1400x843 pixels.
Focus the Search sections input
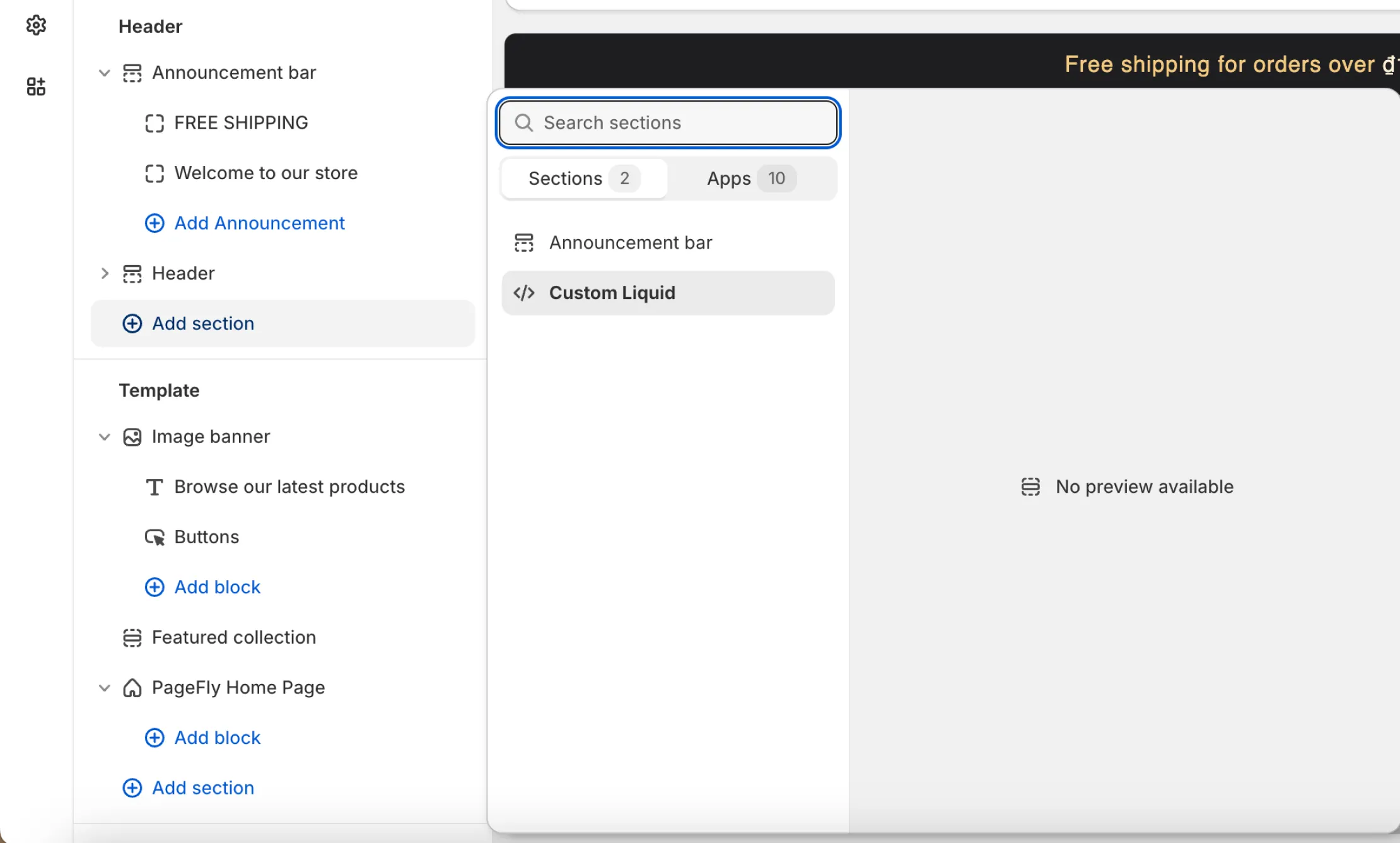click(x=668, y=122)
